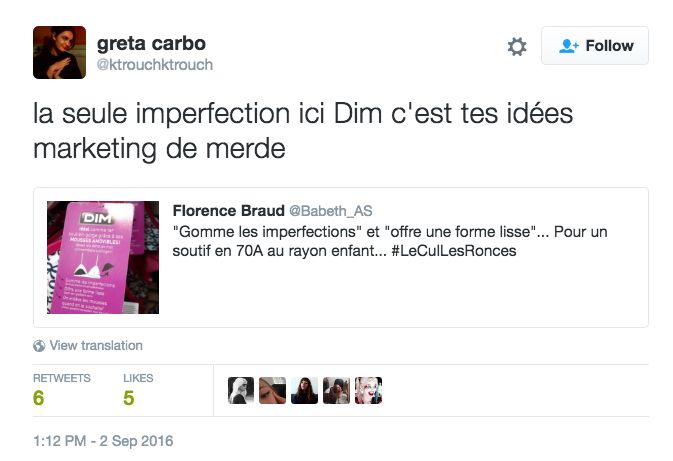
Task: Click the quoted tweet text body
Action: (390, 241)
